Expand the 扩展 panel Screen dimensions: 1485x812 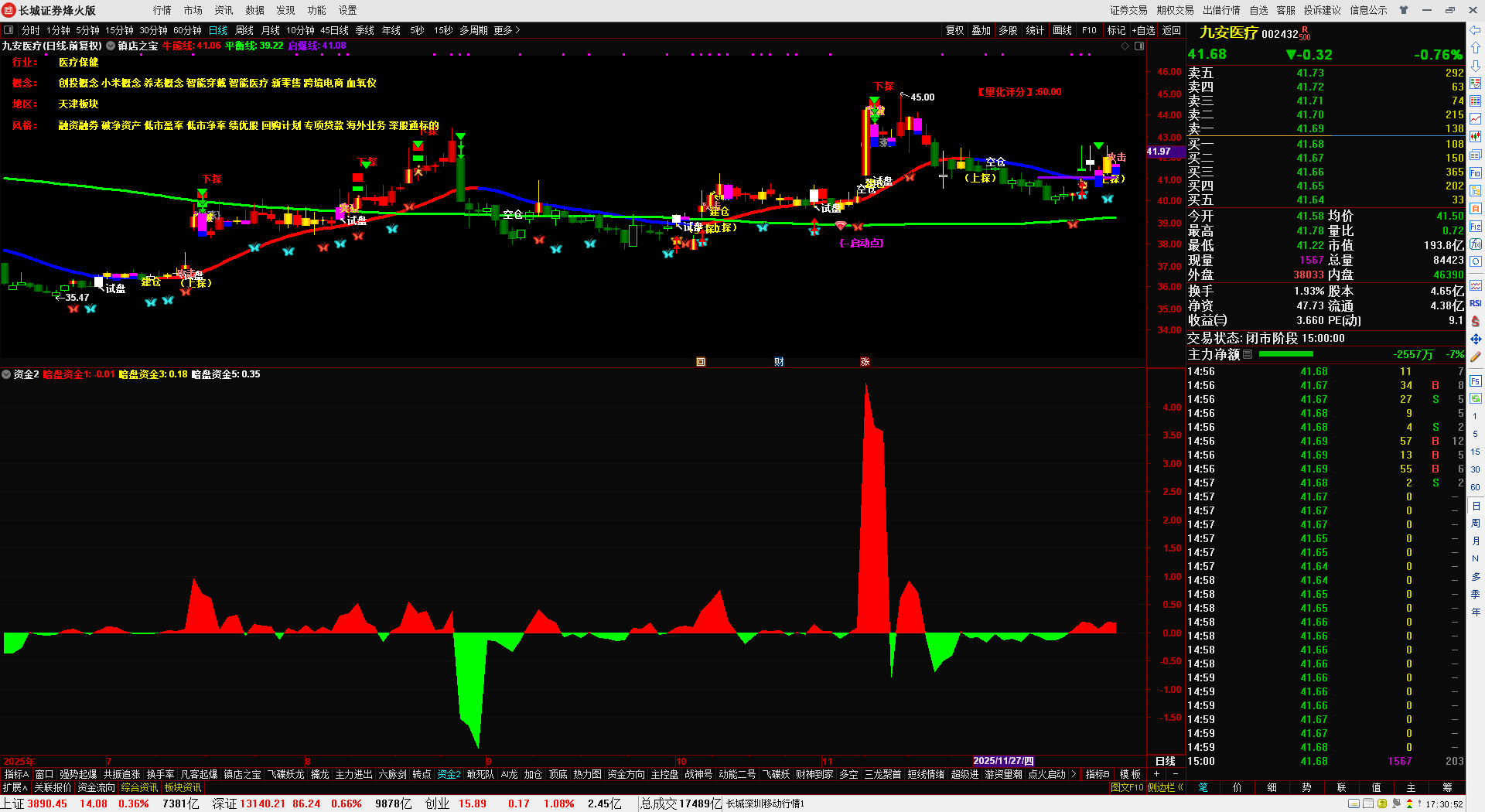(x=15, y=787)
